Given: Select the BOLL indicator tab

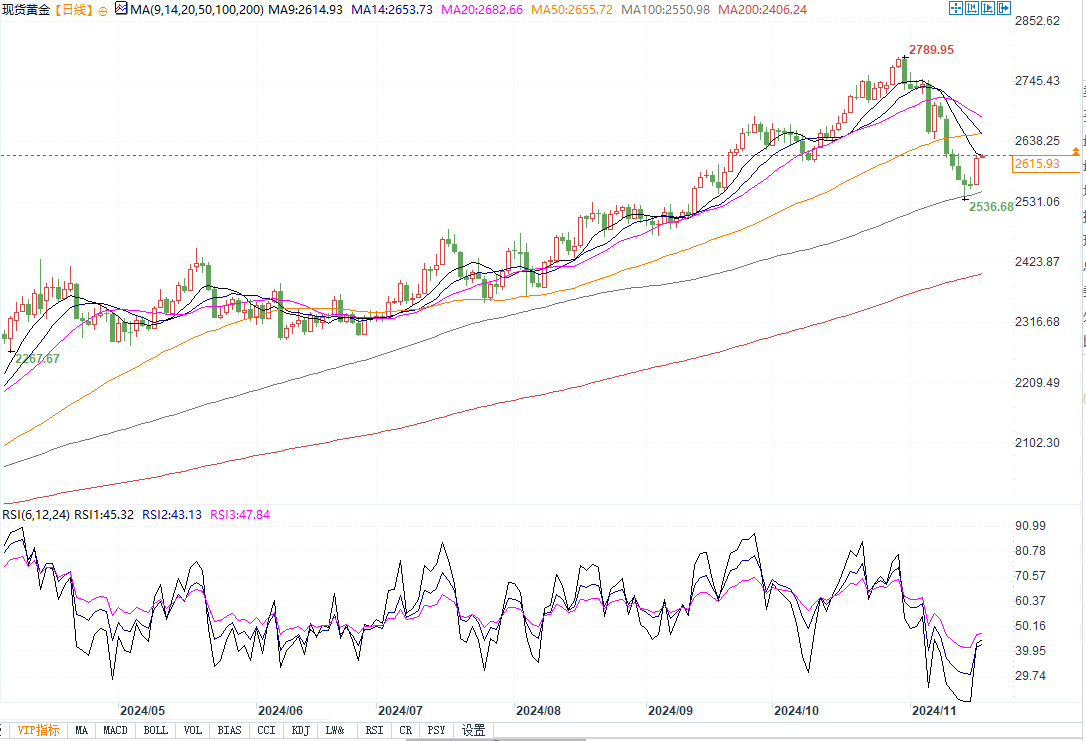Looking at the screenshot, I should point(156,731).
